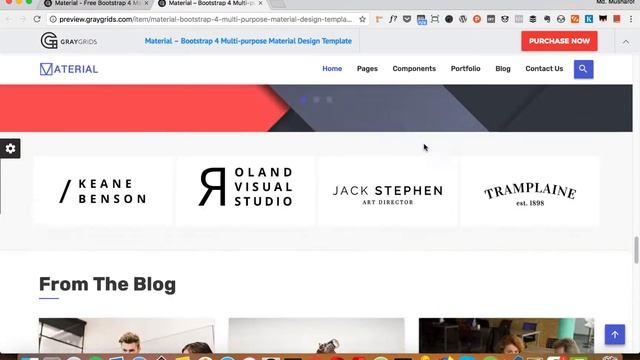This screenshot has width=640, height=360.
Task: Click the blue search icon button
Action: pos(583,69)
